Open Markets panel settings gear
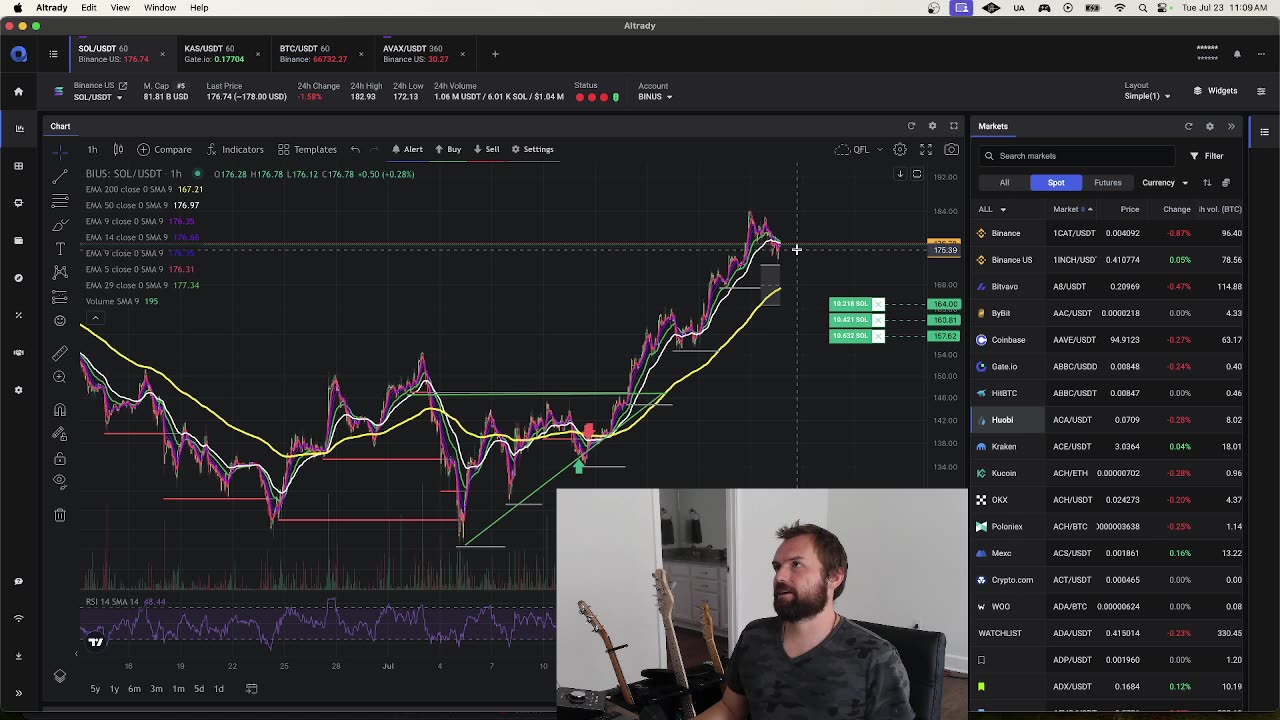1280x720 pixels. click(x=1209, y=126)
